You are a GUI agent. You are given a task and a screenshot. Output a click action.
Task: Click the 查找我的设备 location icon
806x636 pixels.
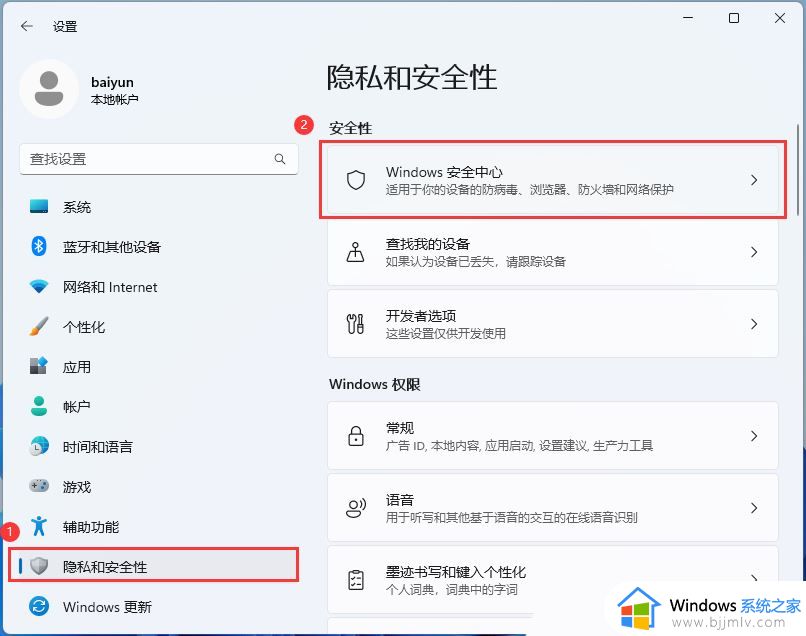point(356,252)
